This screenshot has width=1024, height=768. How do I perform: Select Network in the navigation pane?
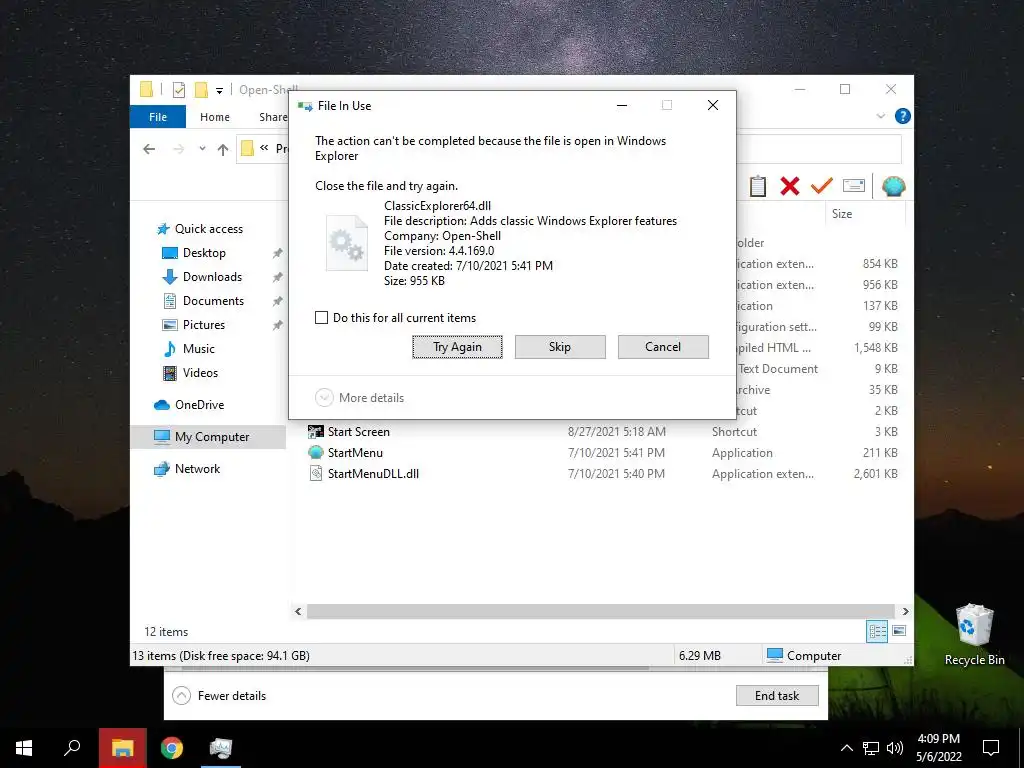[197, 469]
